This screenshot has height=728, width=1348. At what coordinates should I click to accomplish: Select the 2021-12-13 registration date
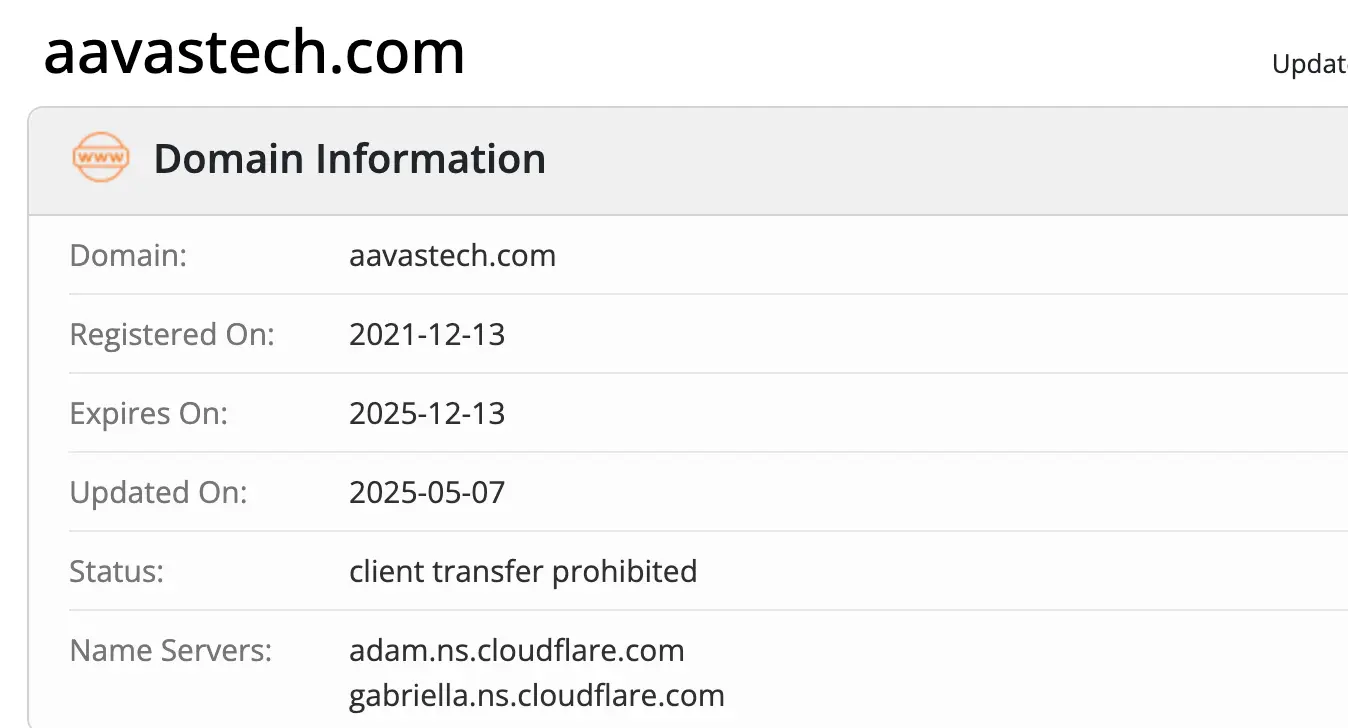click(427, 334)
